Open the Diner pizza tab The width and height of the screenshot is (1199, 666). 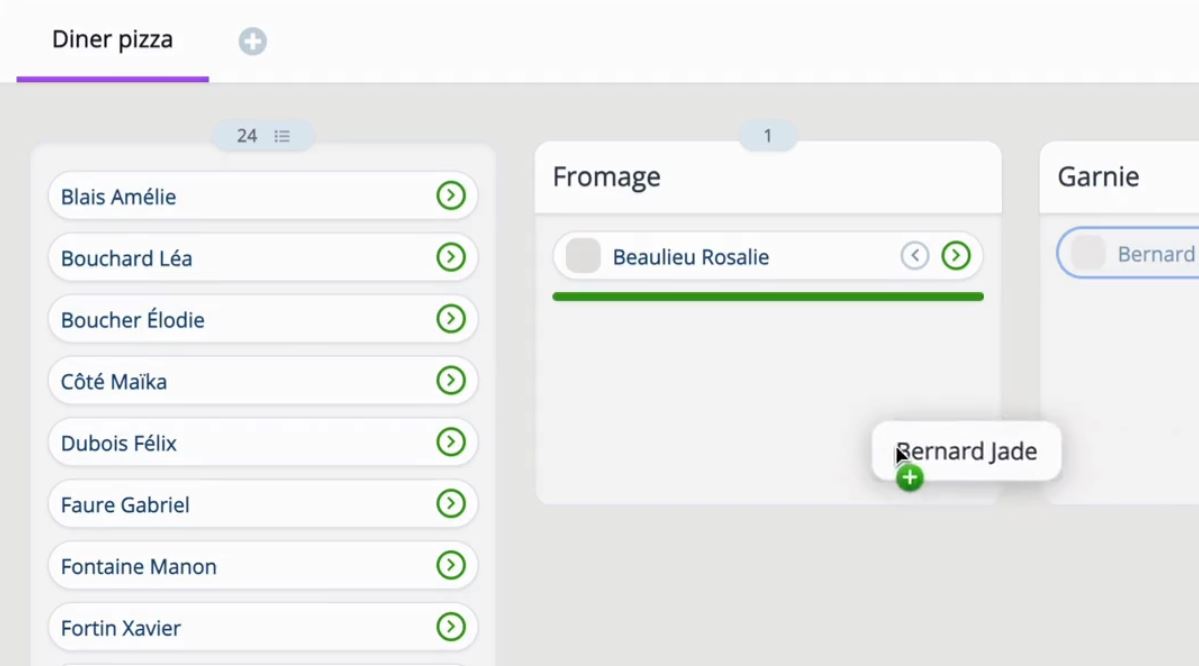coord(112,40)
